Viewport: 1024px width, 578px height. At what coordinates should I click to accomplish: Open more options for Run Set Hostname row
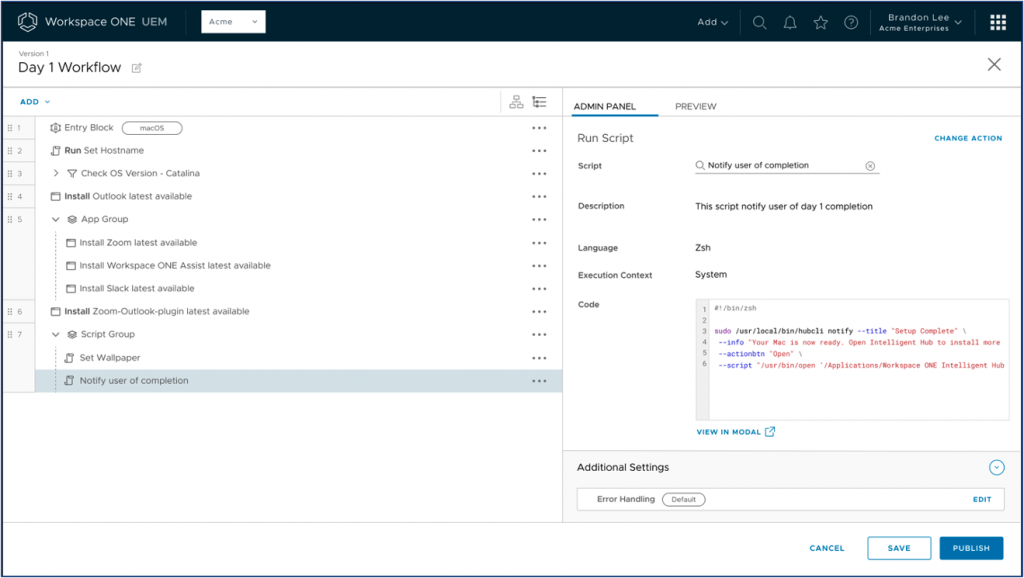point(539,151)
